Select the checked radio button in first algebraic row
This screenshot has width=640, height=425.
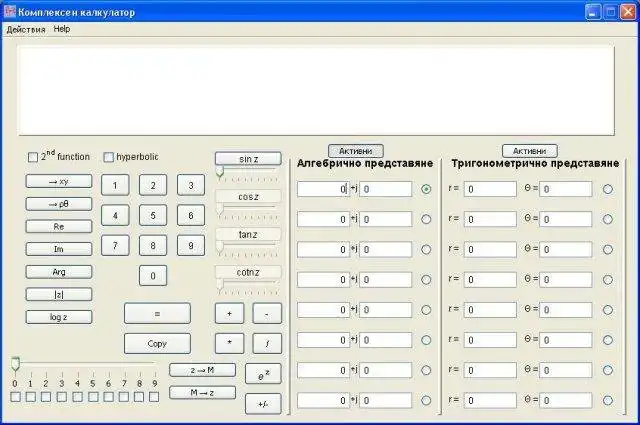(x=426, y=189)
